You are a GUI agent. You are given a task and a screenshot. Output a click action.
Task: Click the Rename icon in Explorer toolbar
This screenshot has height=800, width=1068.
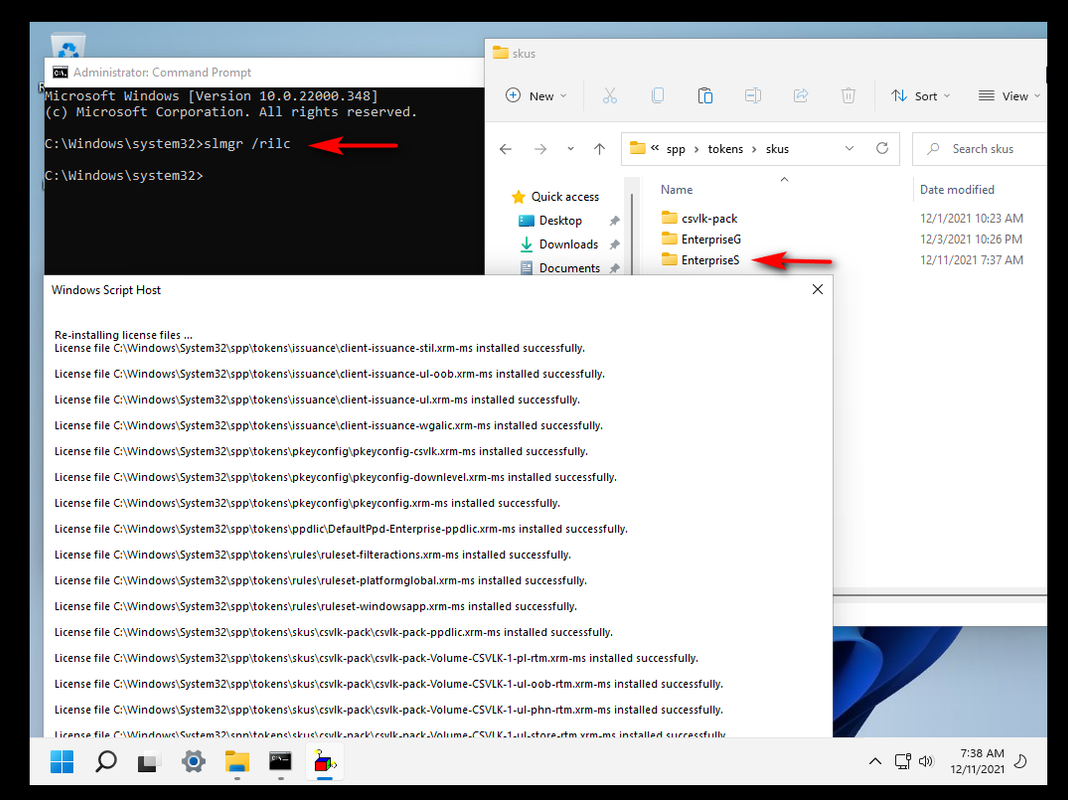pos(753,96)
